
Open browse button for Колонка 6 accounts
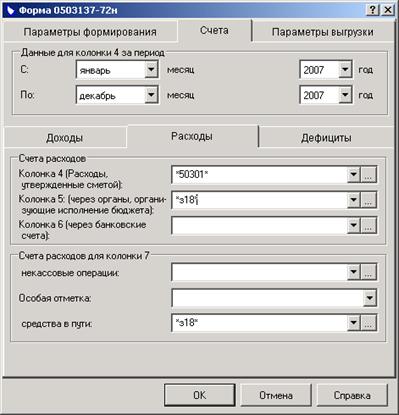(368, 226)
